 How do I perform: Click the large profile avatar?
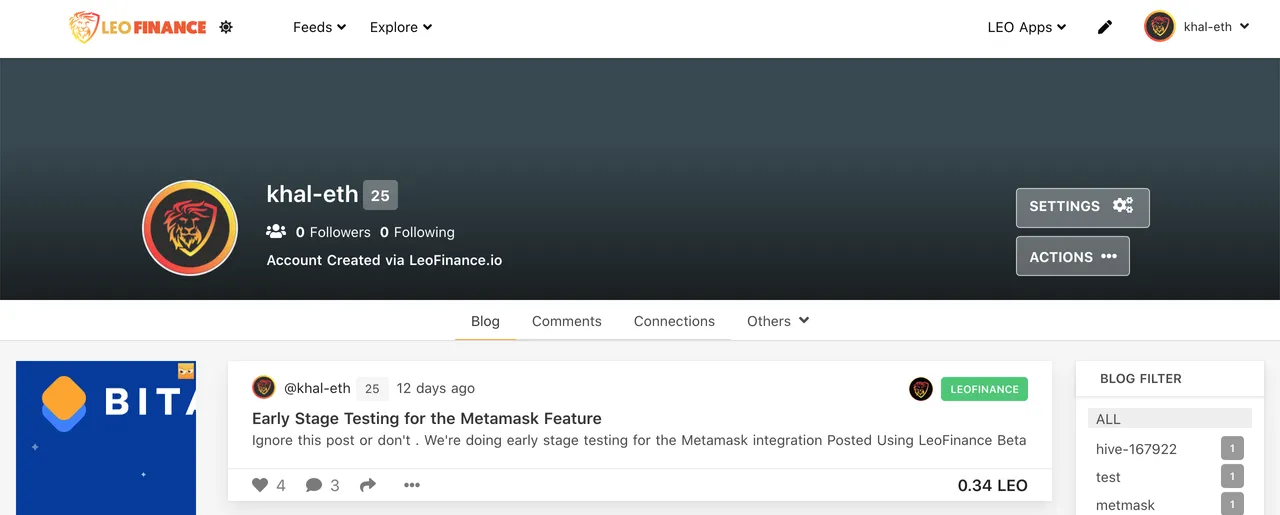[x=190, y=228]
